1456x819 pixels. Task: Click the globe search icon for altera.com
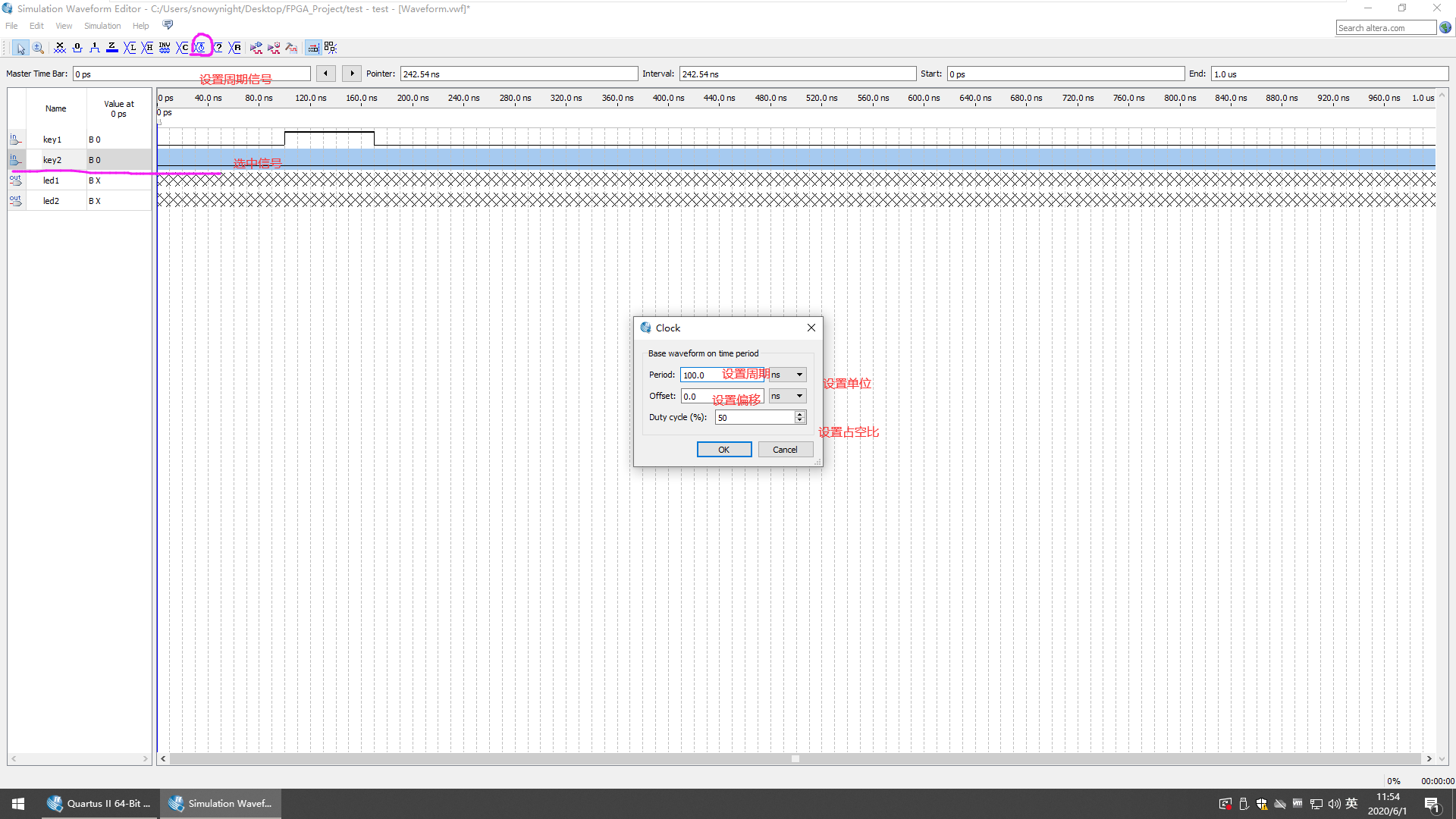pos(1445,27)
